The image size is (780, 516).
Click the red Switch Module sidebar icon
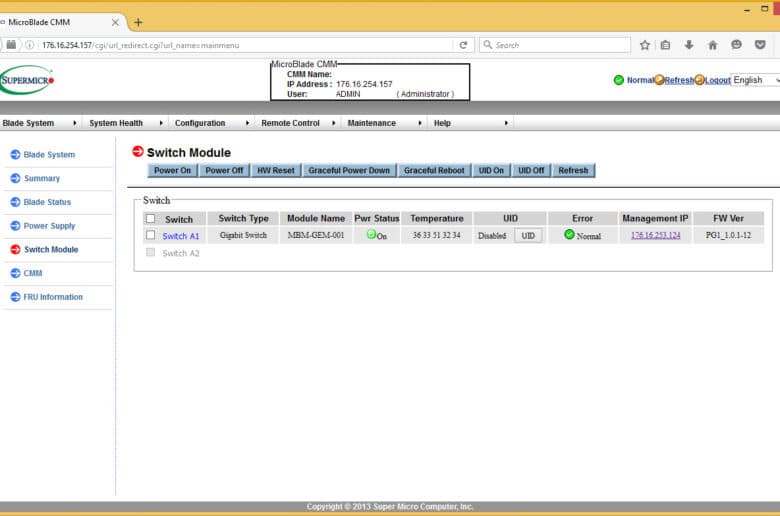click(15, 249)
